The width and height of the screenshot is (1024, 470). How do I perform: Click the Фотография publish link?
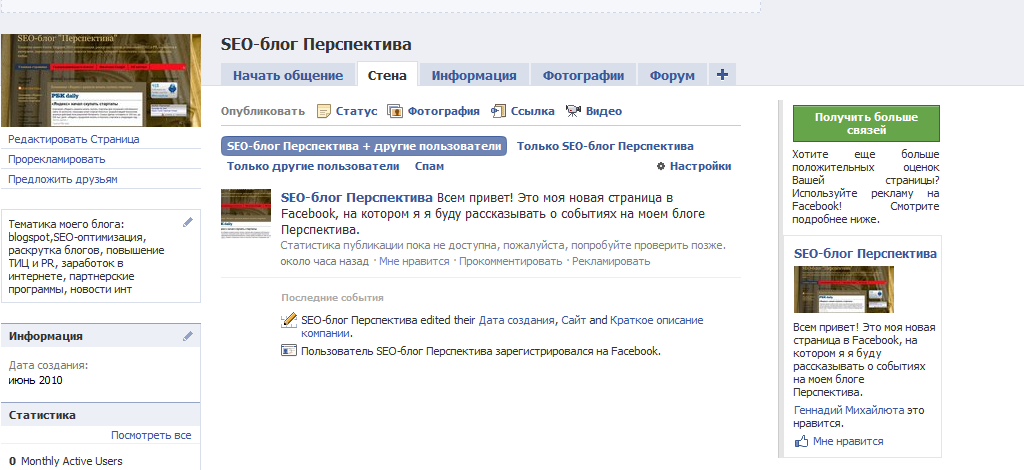coord(444,111)
